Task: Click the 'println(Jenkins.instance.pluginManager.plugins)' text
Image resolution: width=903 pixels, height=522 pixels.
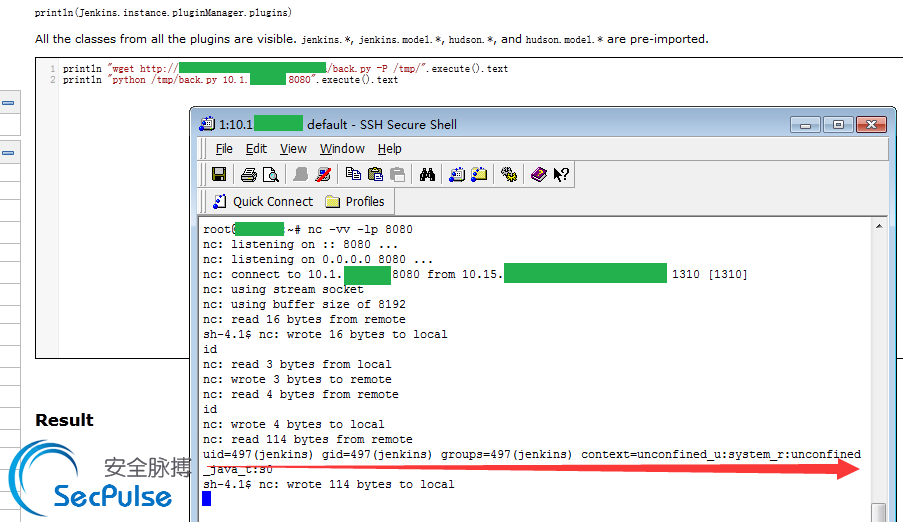Action: coord(163,12)
